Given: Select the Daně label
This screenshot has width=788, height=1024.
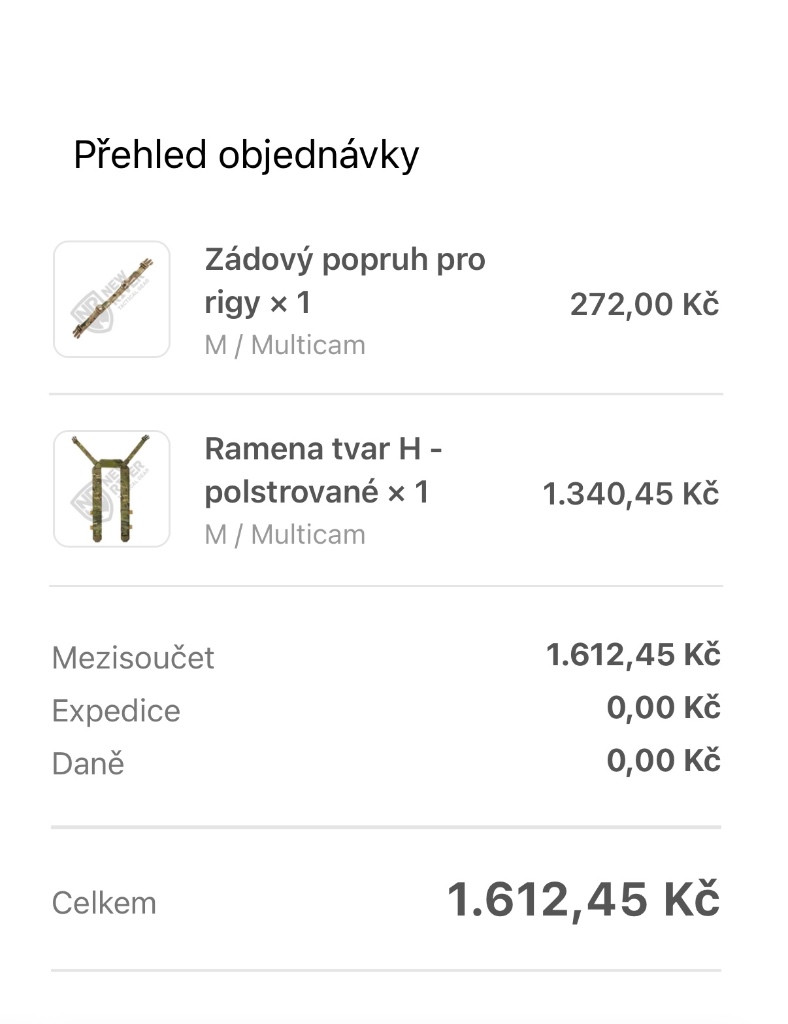Looking at the screenshot, I should (88, 764).
